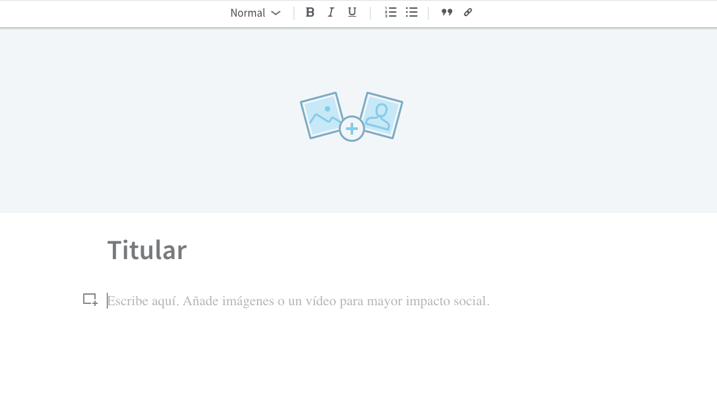Add a cover image to the article
717x397 pixels.
tap(352, 117)
